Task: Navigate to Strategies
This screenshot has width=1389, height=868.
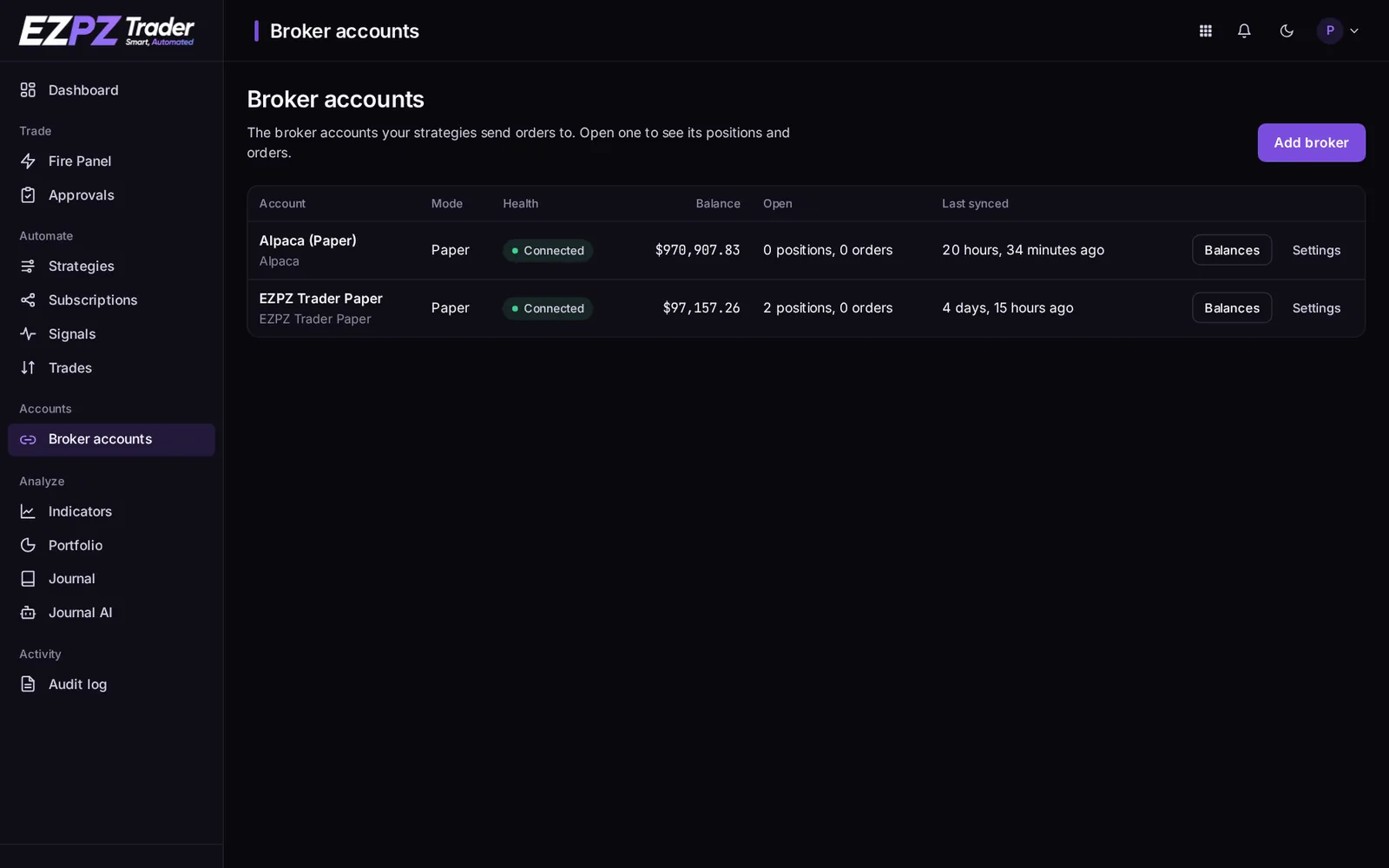Action: coord(111,266)
